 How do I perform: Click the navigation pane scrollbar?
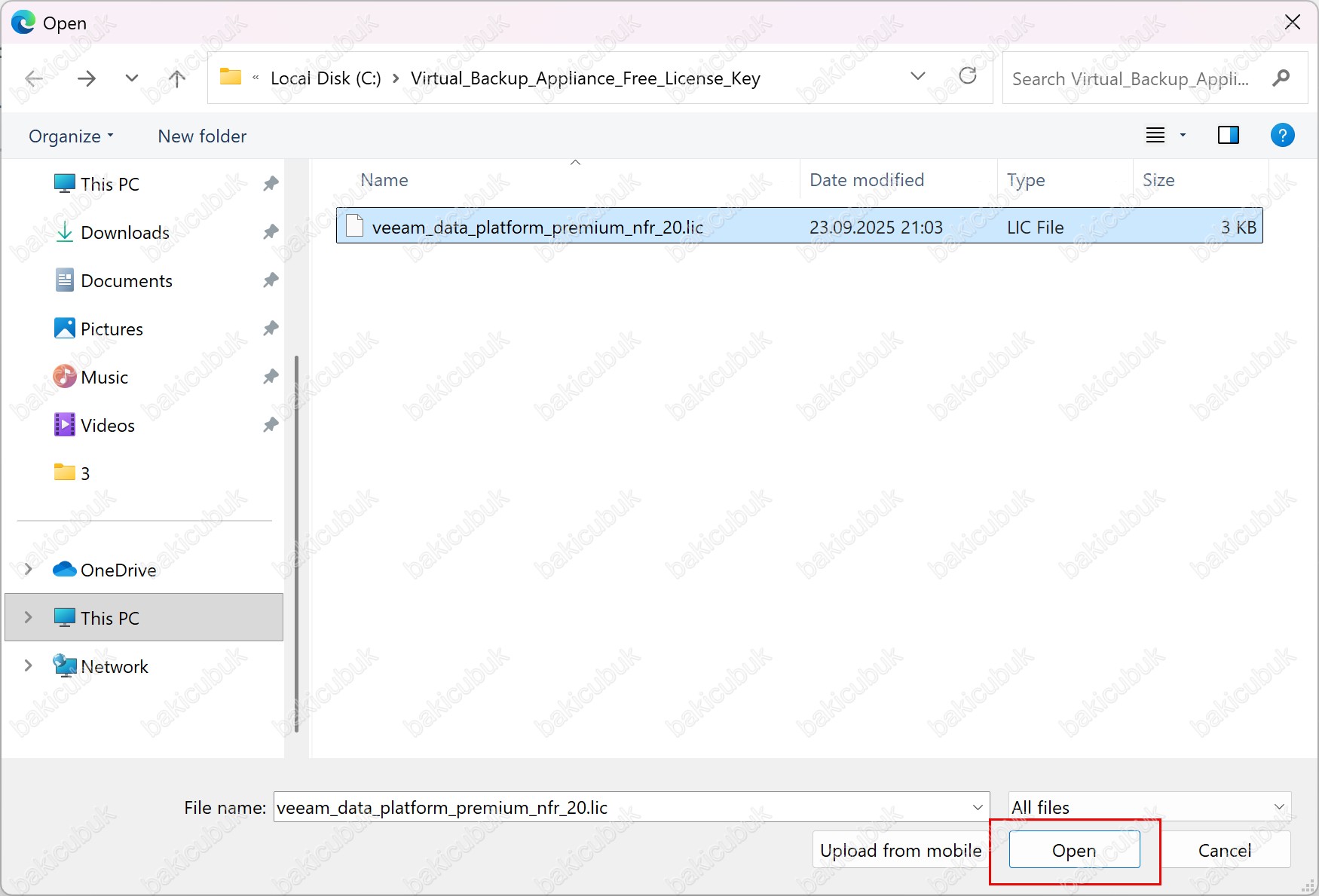(x=296, y=543)
